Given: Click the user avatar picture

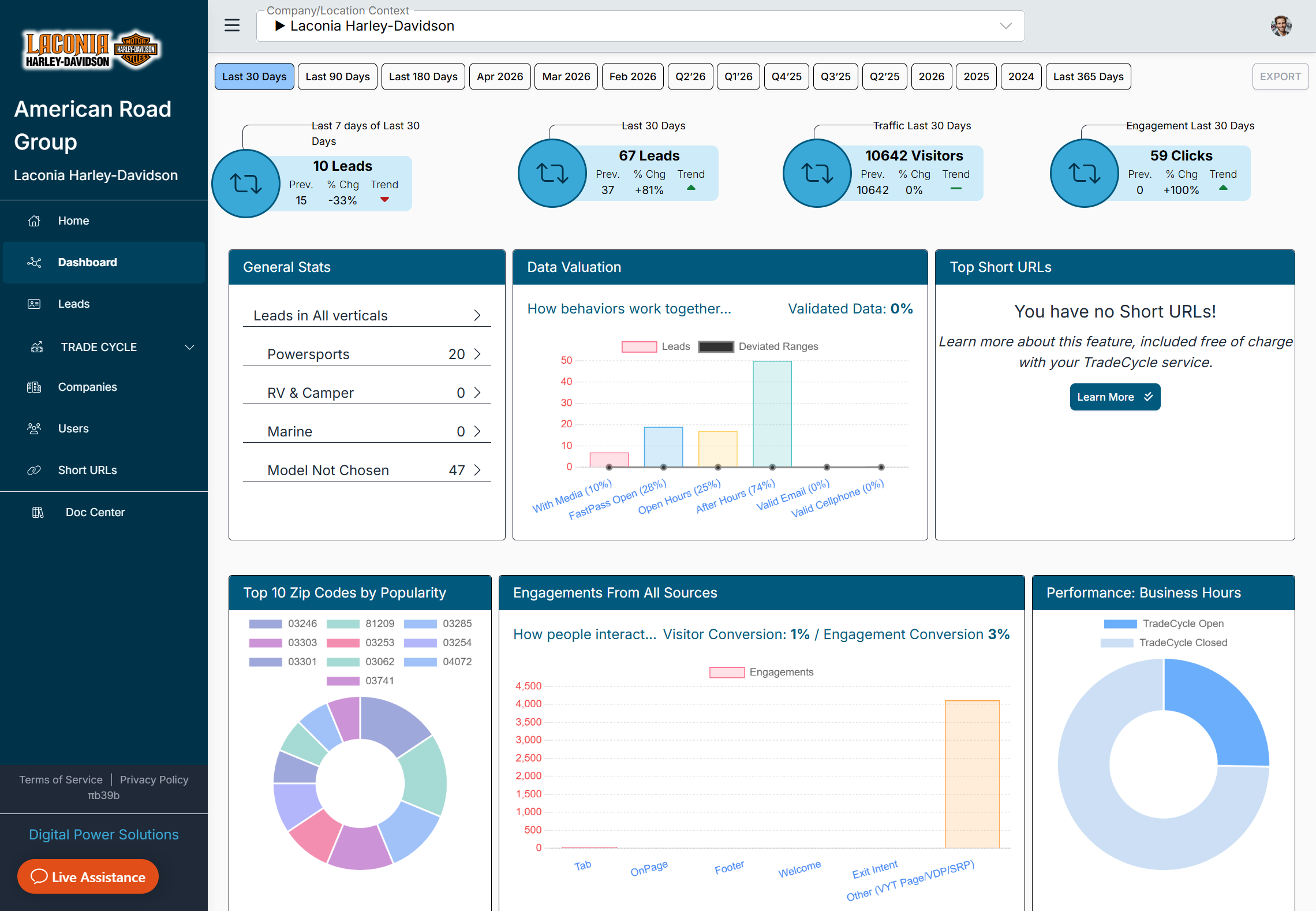Looking at the screenshot, I should (1281, 26).
